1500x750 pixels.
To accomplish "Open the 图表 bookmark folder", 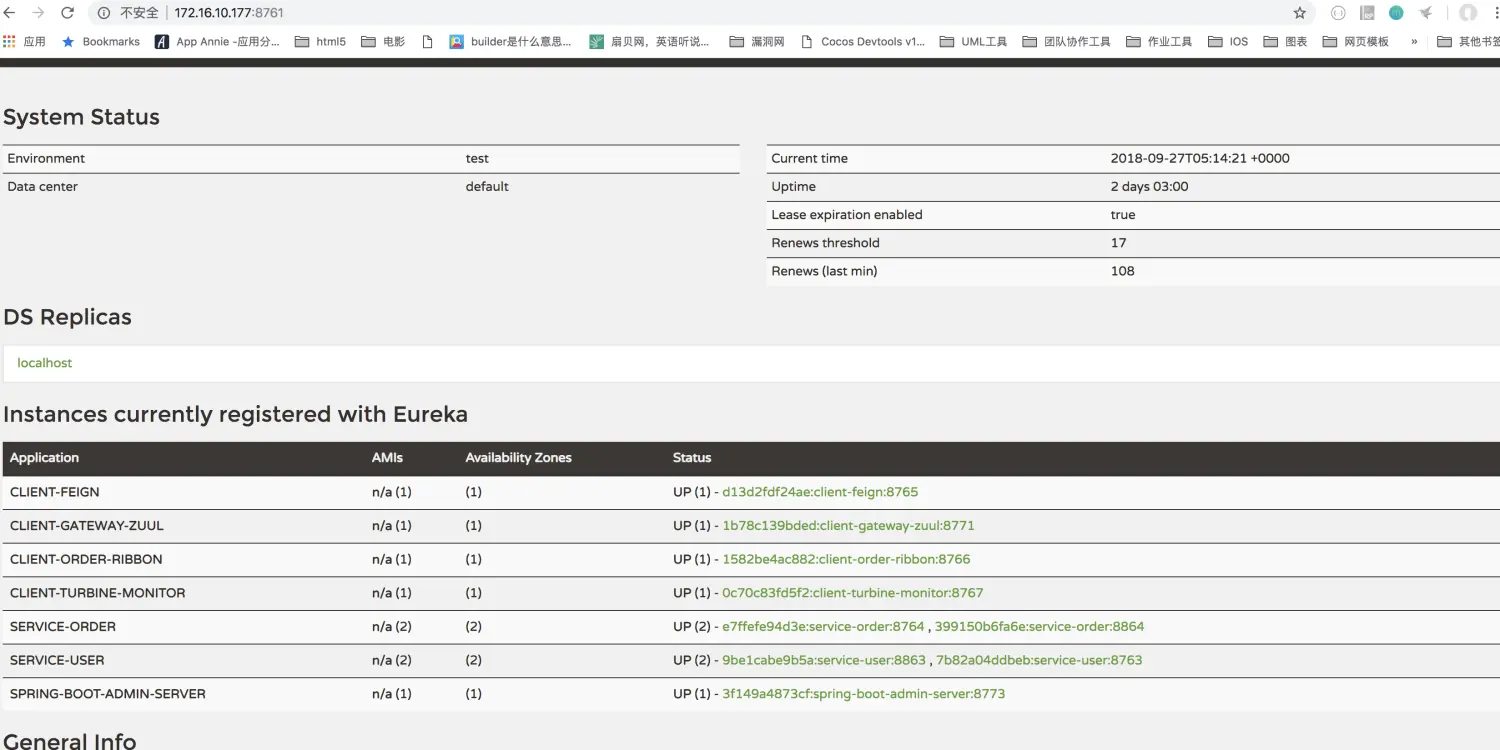I will pos(1286,42).
